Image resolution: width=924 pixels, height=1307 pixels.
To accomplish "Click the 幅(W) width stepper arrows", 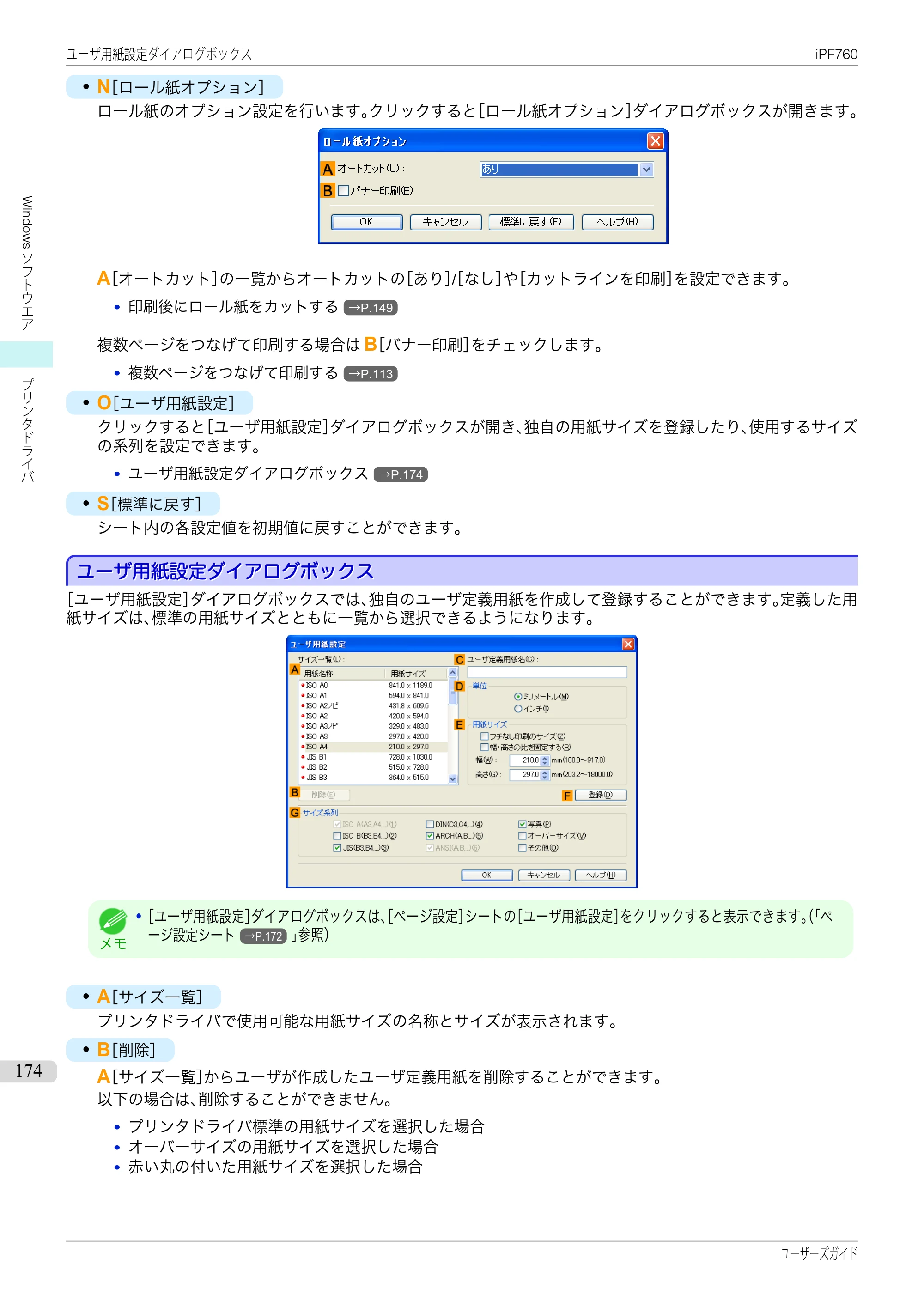I will tap(545, 760).
